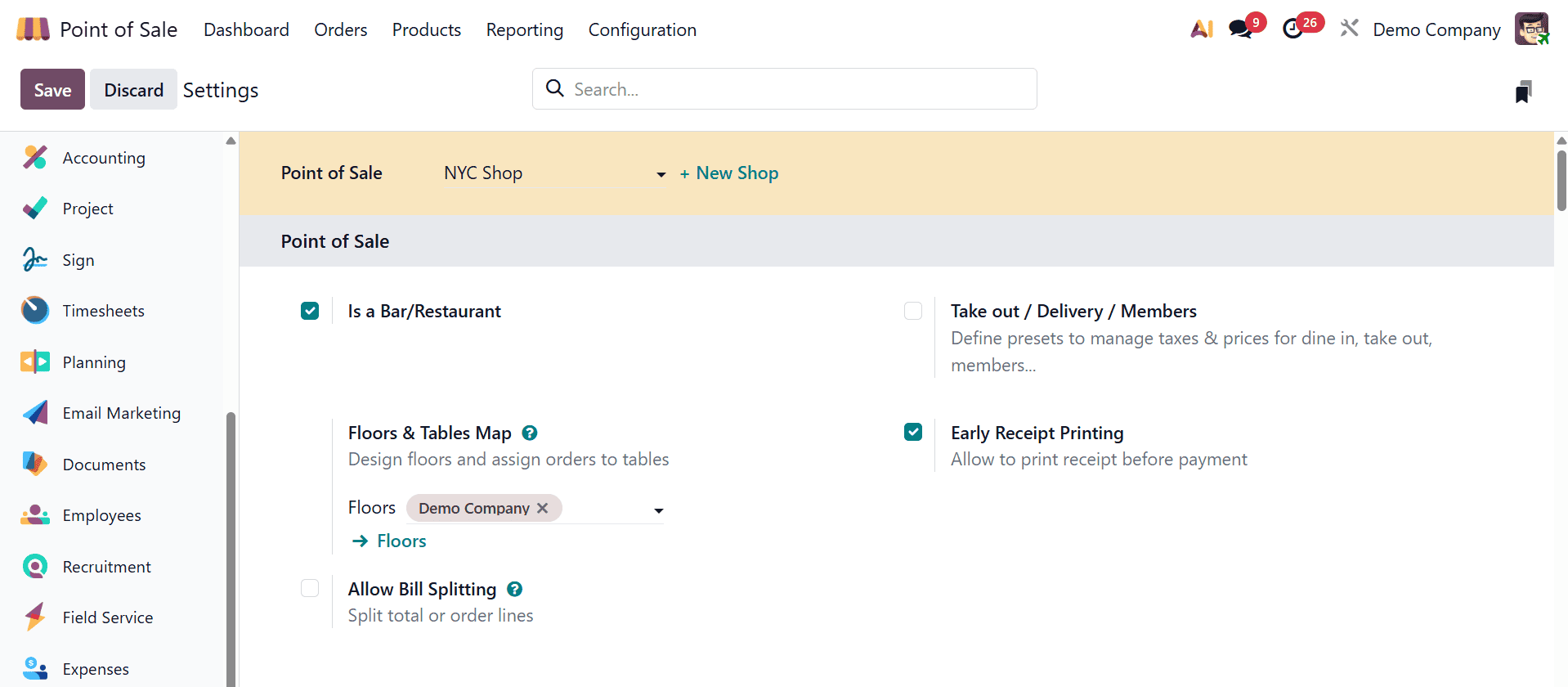This screenshot has width=1568, height=687.
Task: Click the Floors & Tables Map heading
Action: click(429, 433)
